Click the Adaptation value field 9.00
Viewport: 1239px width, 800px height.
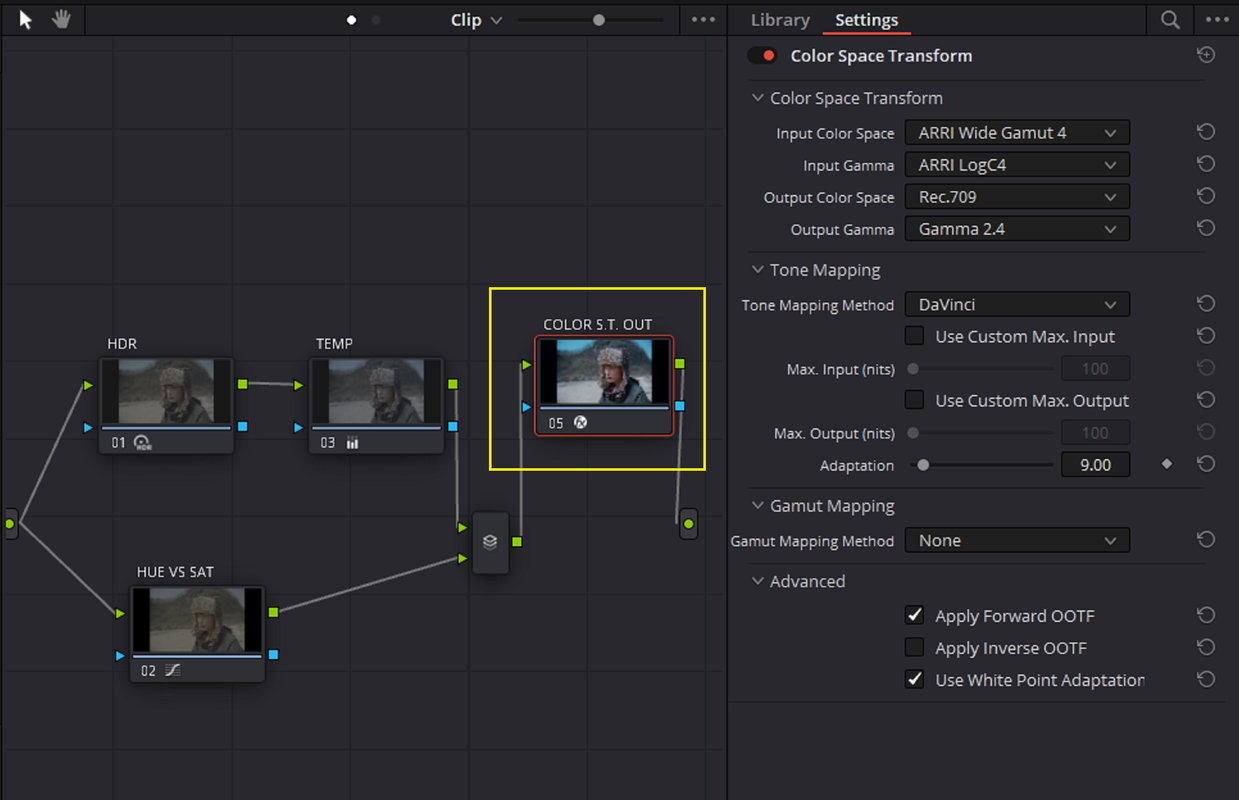coord(1095,464)
